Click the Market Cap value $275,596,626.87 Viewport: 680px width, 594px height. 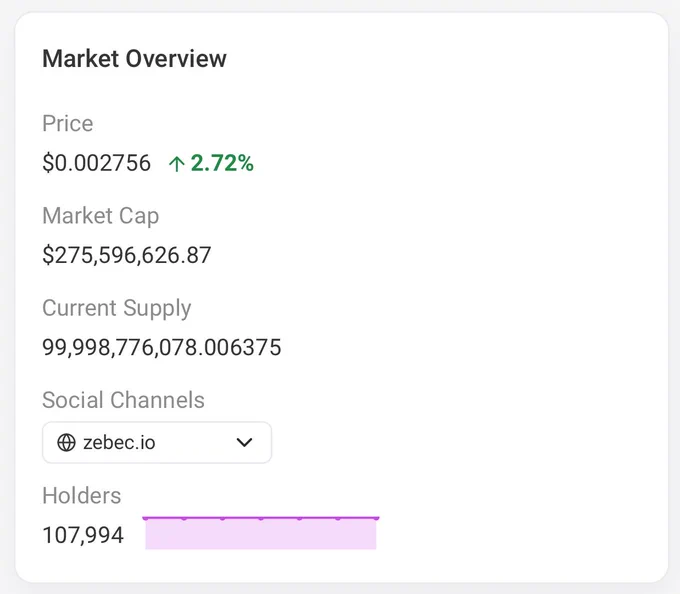tap(127, 255)
